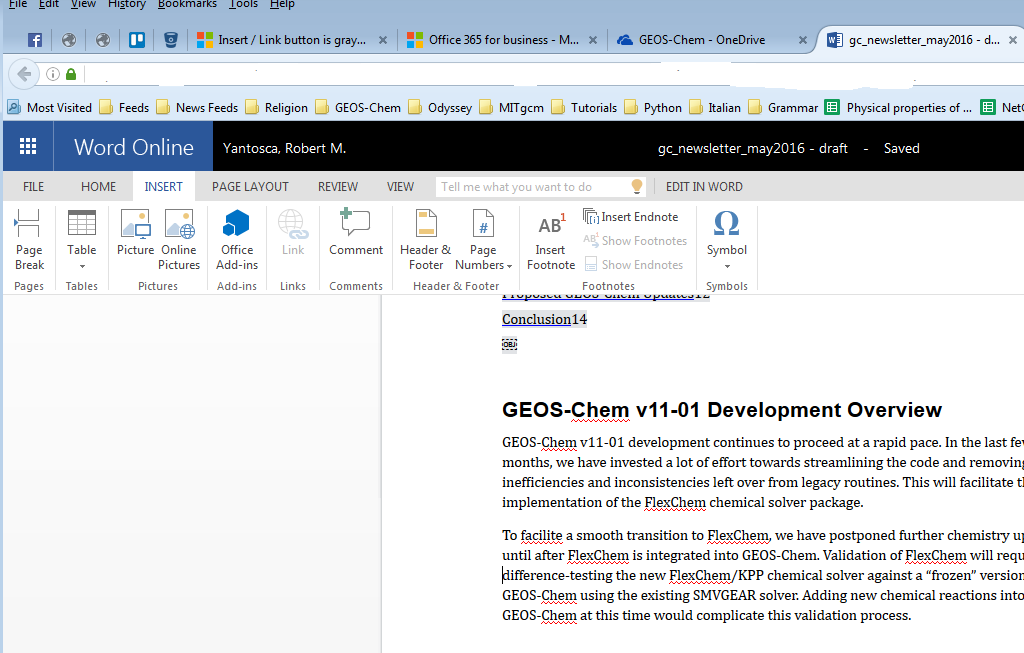Insert a Comment
The width and height of the screenshot is (1024, 653).
click(x=356, y=233)
